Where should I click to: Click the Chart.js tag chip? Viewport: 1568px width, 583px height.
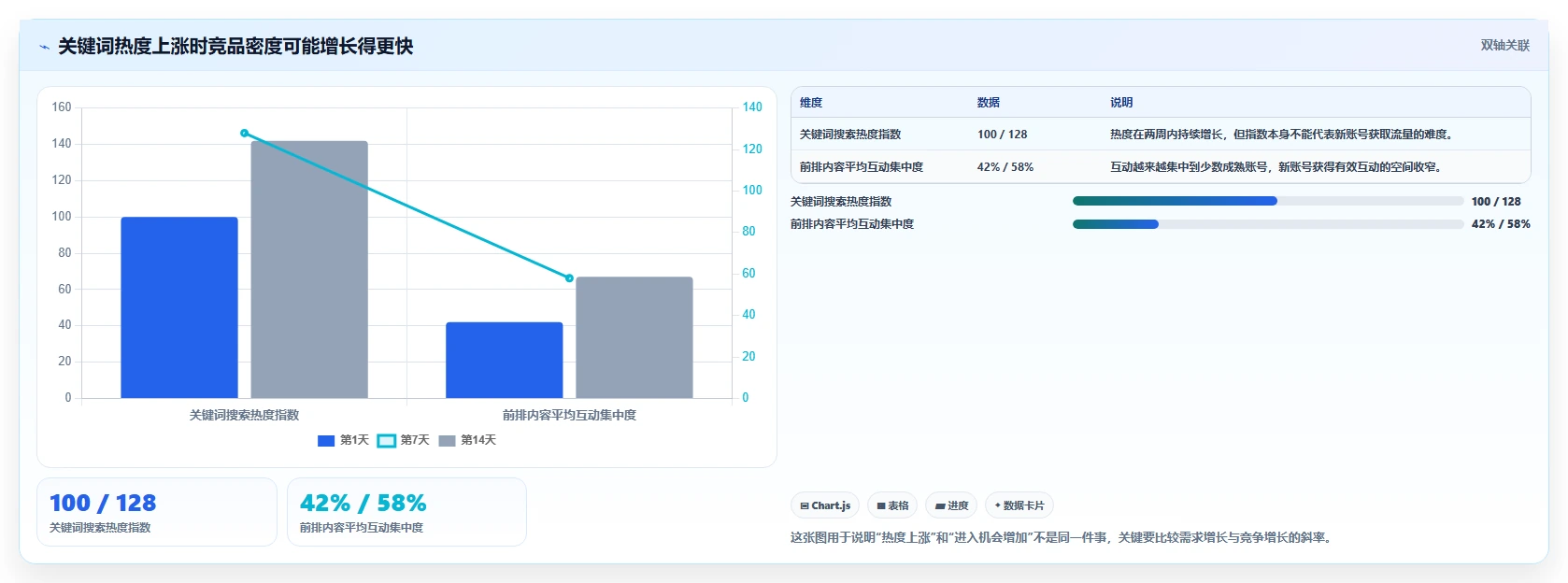(825, 505)
